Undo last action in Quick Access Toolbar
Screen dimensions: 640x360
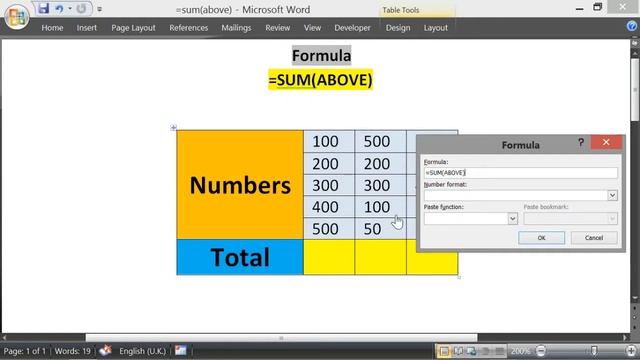pyautogui.click(x=59, y=9)
